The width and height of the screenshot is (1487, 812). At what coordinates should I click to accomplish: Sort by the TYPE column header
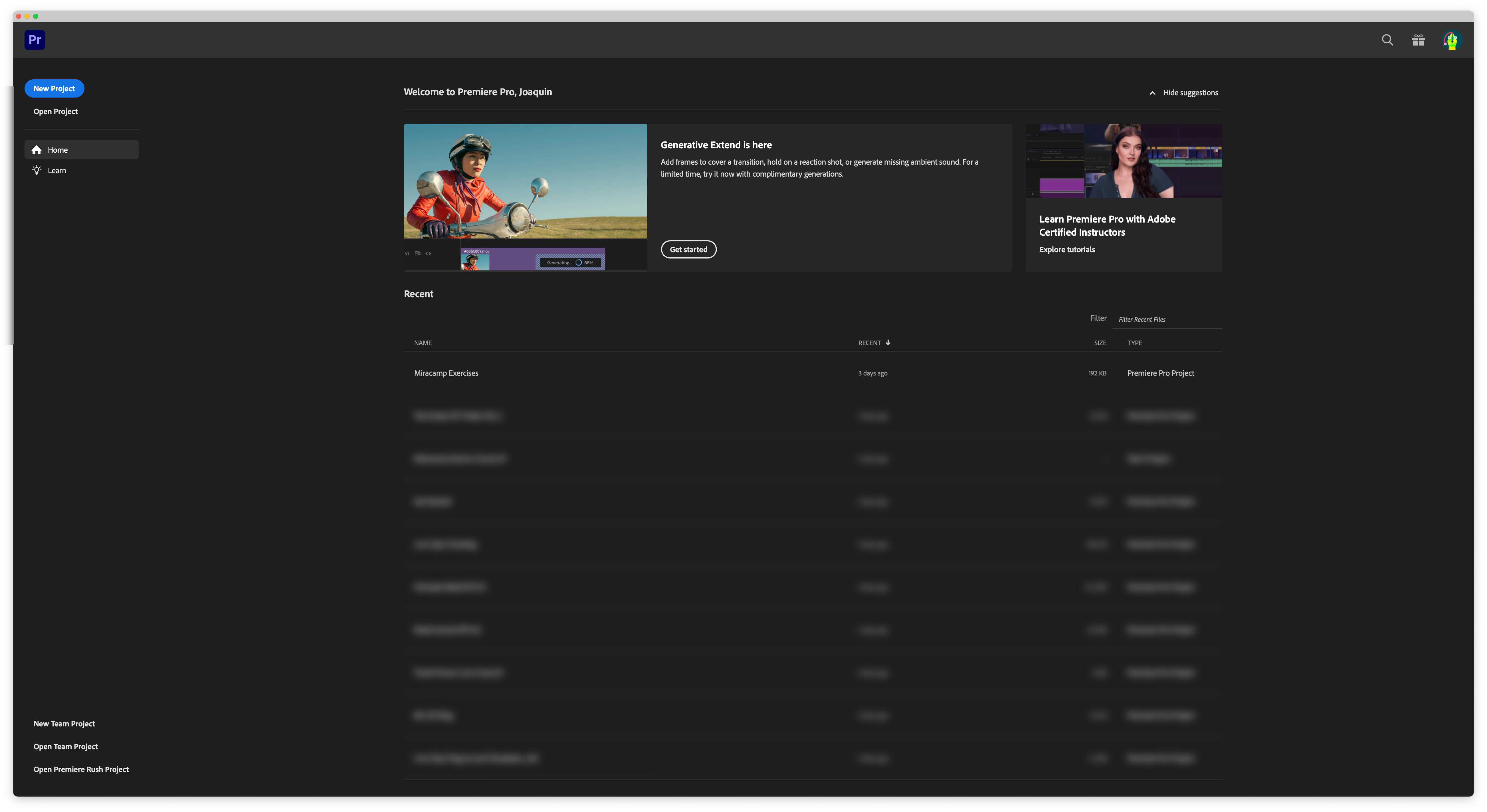[x=1134, y=343]
